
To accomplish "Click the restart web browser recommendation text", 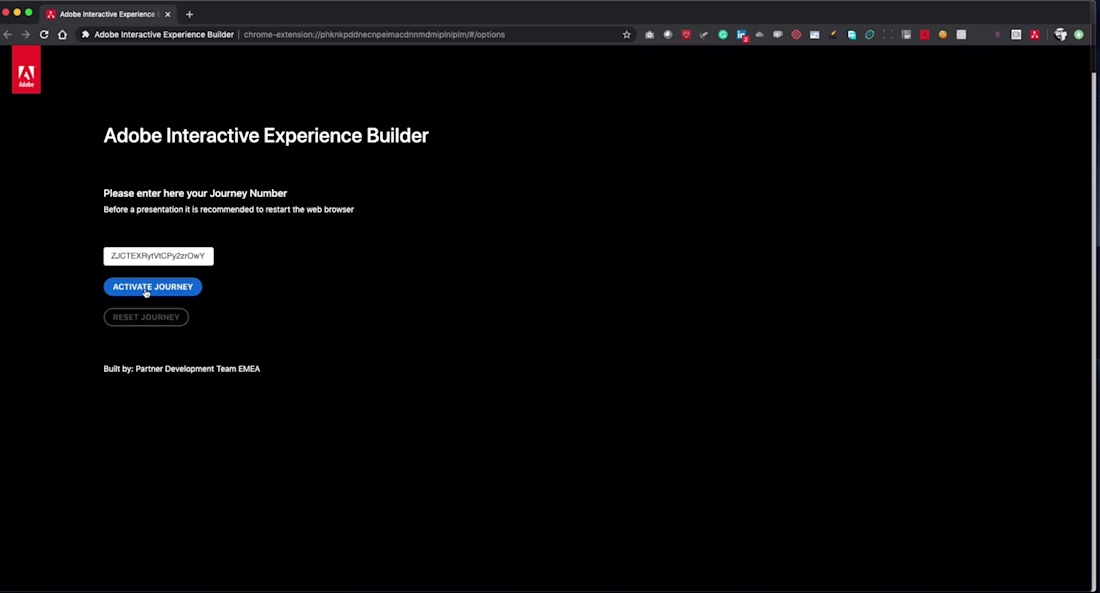I will click(229, 209).
